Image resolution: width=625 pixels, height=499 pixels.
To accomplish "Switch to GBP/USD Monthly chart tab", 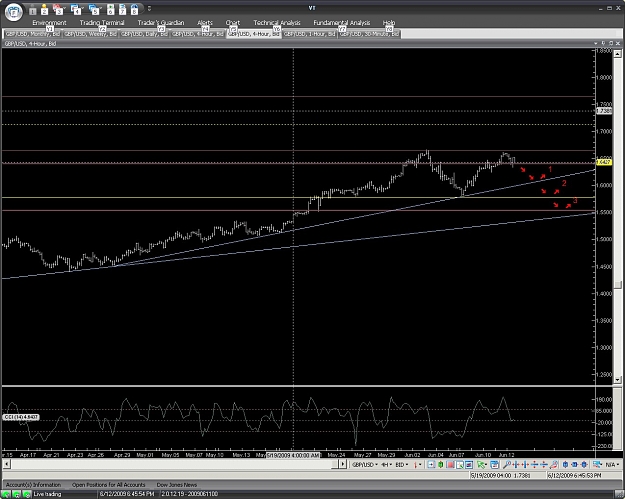I will pos(33,34).
